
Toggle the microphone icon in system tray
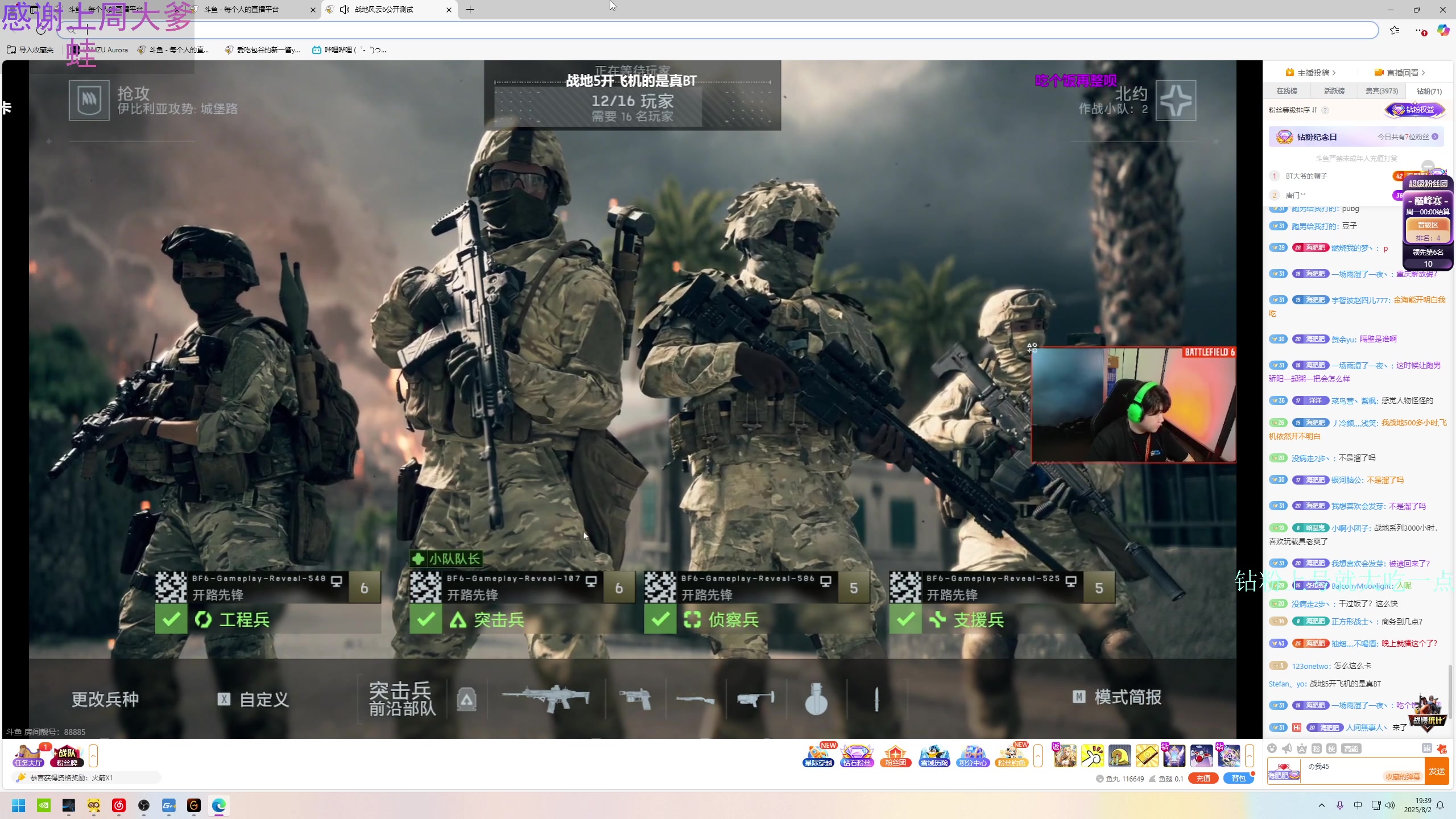coord(1340,805)
